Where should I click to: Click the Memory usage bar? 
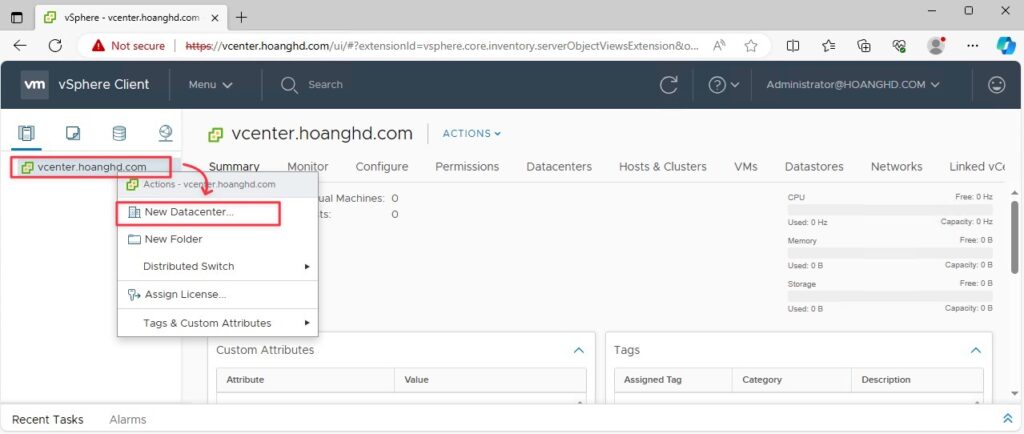pos(890,253)
